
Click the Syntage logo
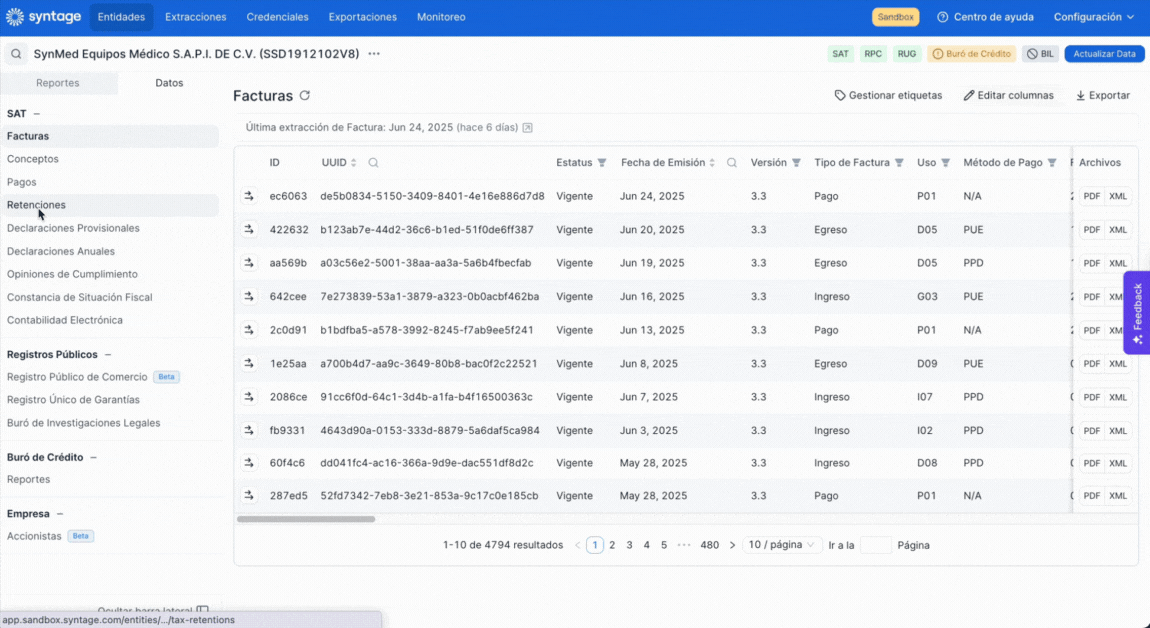(x=43, y=16)
